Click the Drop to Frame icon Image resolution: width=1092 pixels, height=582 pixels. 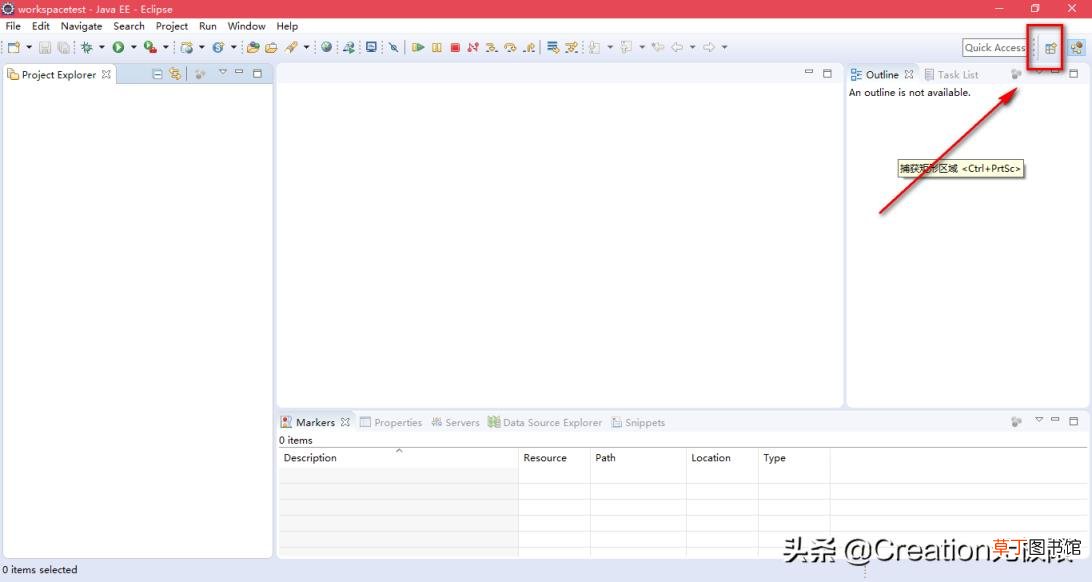pyautogui.click(x=553, y=47)
